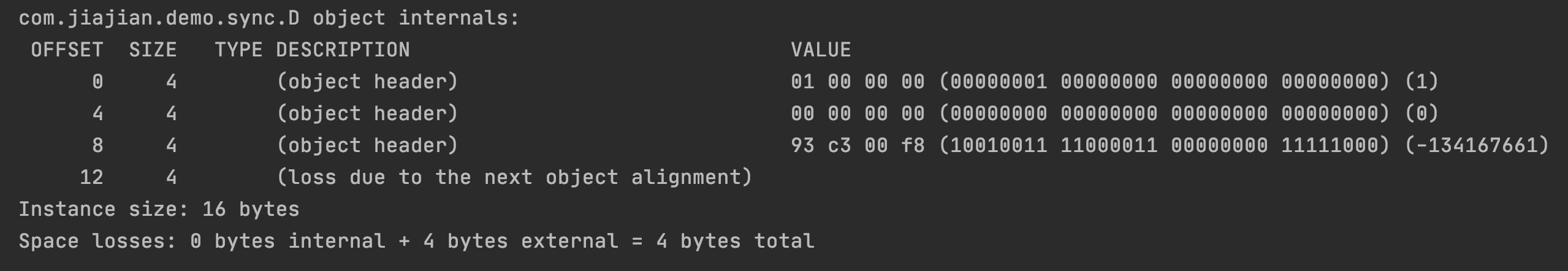1568x271 pixels.
Task: Click the offset value 12
Action: coord(91,178)
